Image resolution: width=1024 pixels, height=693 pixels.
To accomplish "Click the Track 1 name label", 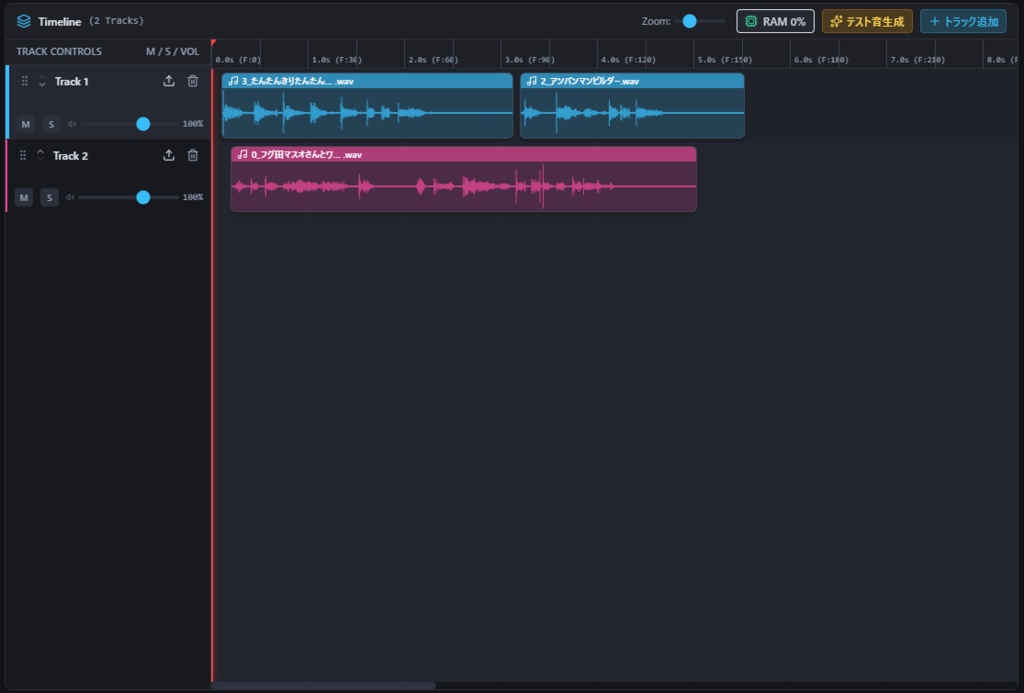I will tap(71, 82).
